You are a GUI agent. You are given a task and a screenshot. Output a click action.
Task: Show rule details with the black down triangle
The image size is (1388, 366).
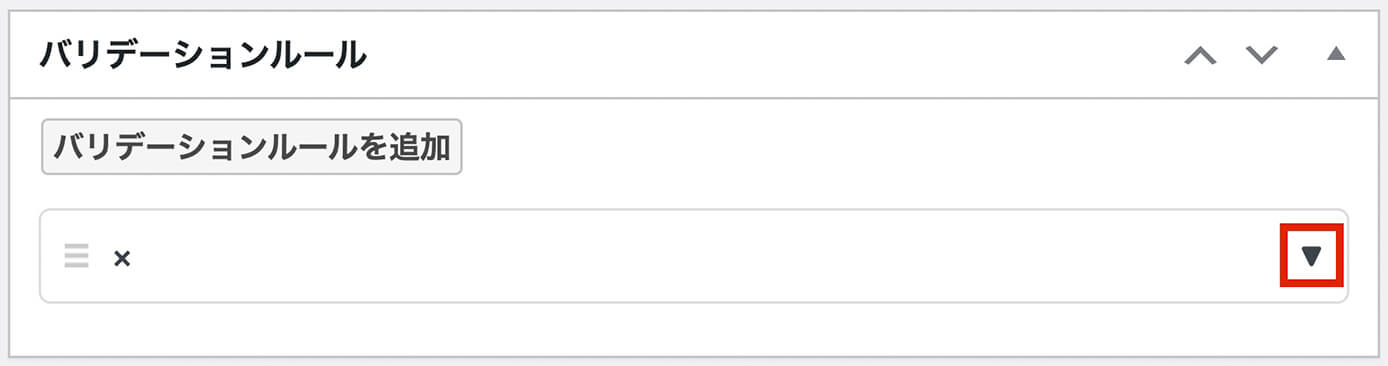click(1311, 257)
